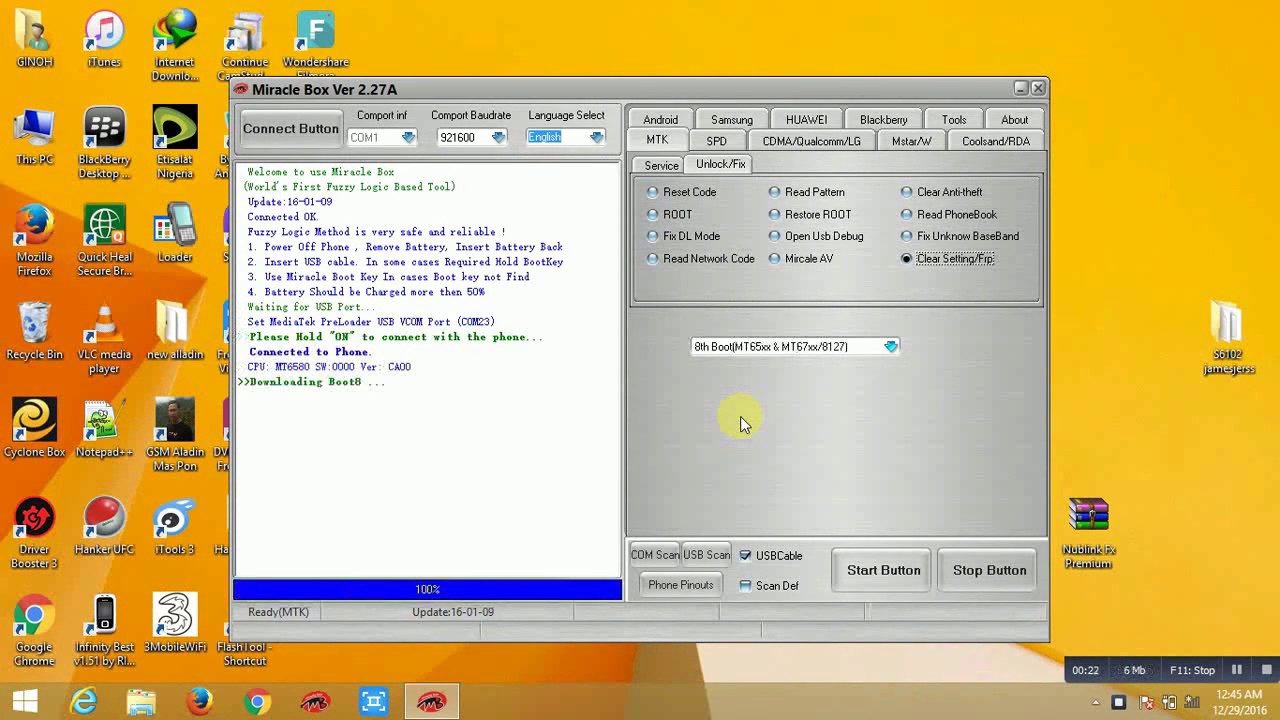Open Etisalat Nigeria desktop icon
The image size is (1280, 720).
[x=175, y=144]
